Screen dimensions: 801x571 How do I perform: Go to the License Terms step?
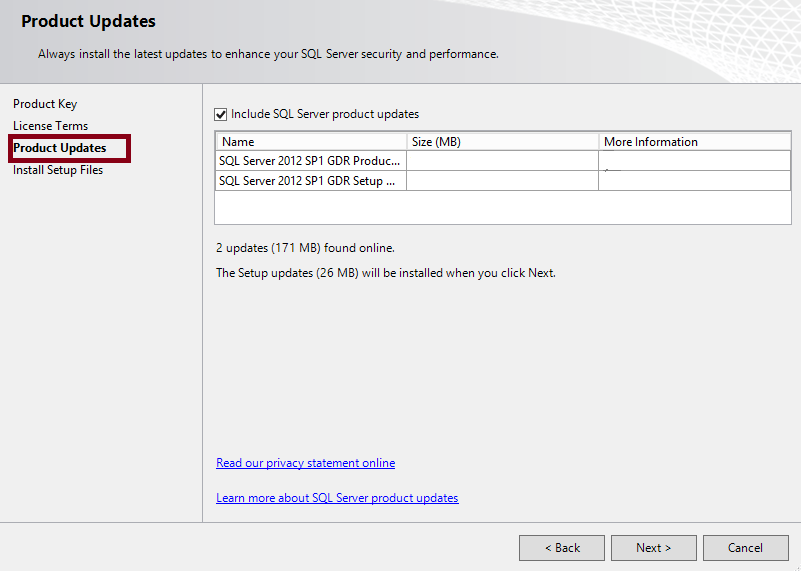51,126
